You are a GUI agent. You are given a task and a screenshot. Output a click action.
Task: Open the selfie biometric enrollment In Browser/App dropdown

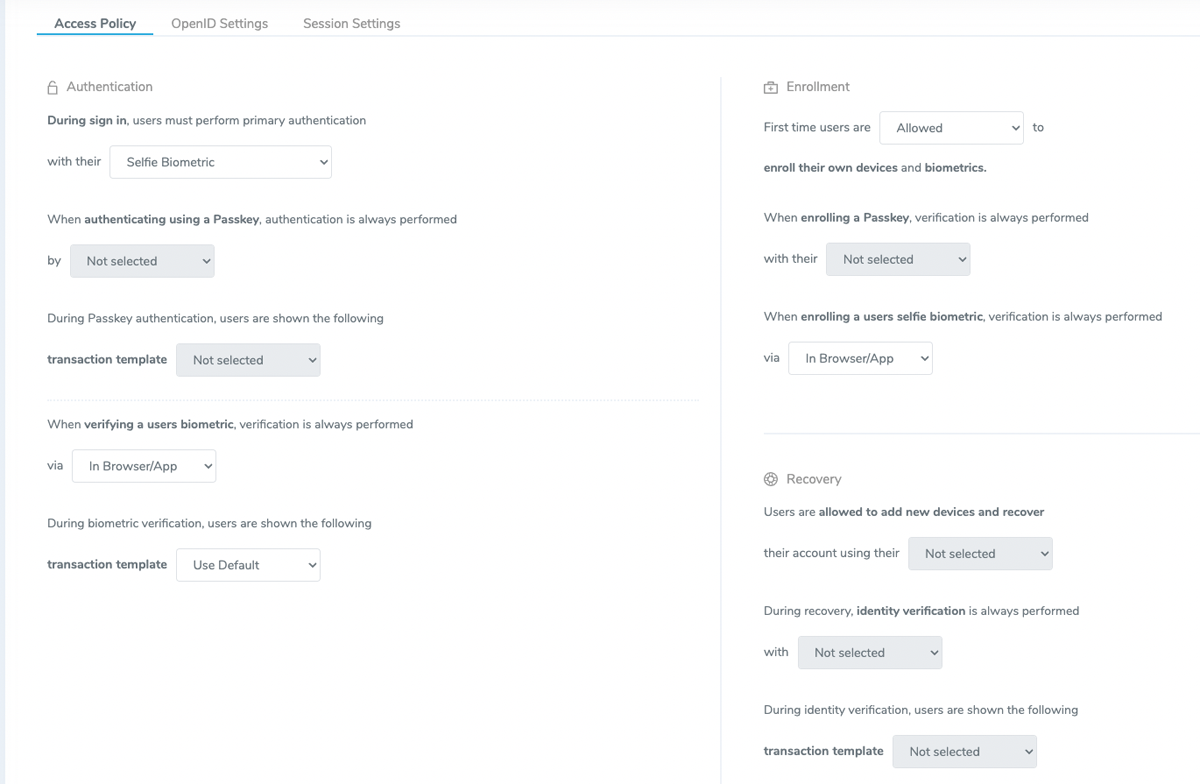[860, 357]
